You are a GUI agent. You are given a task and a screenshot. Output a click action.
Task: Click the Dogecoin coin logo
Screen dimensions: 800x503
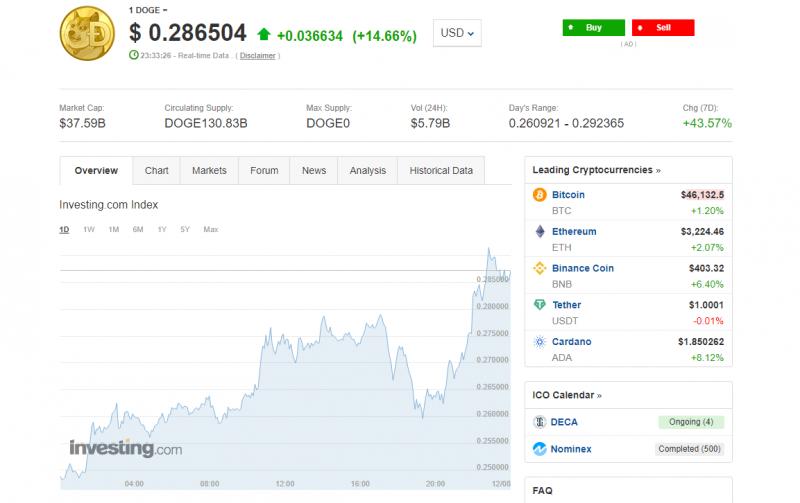click(x=87, y=33)
